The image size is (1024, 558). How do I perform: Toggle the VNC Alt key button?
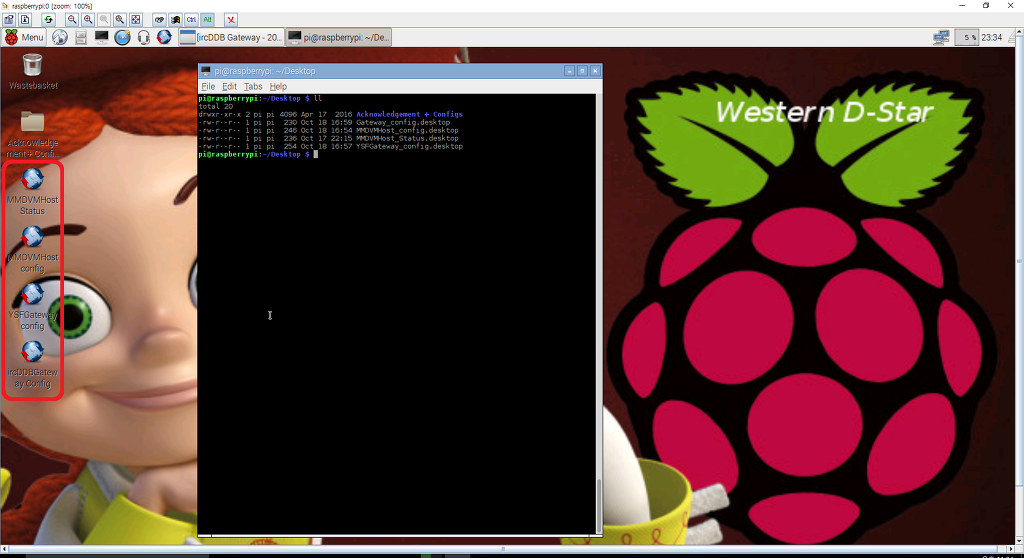tap(207, 19)
